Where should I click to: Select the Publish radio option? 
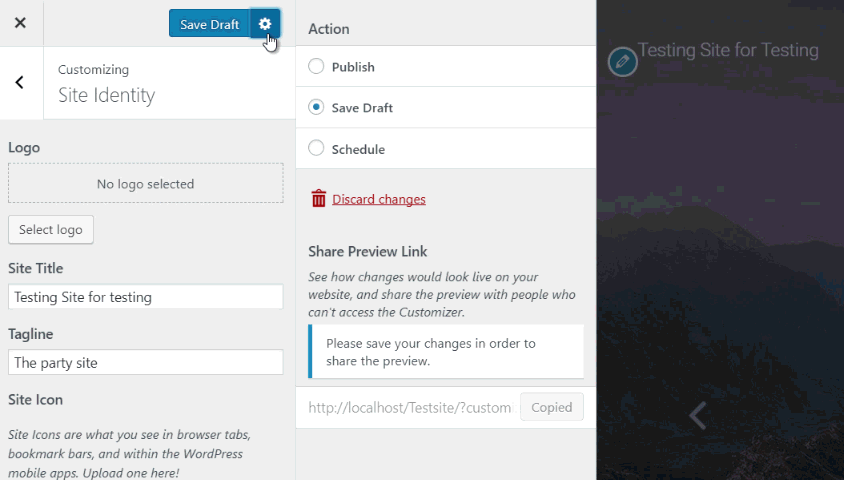(x=316, y=66)
